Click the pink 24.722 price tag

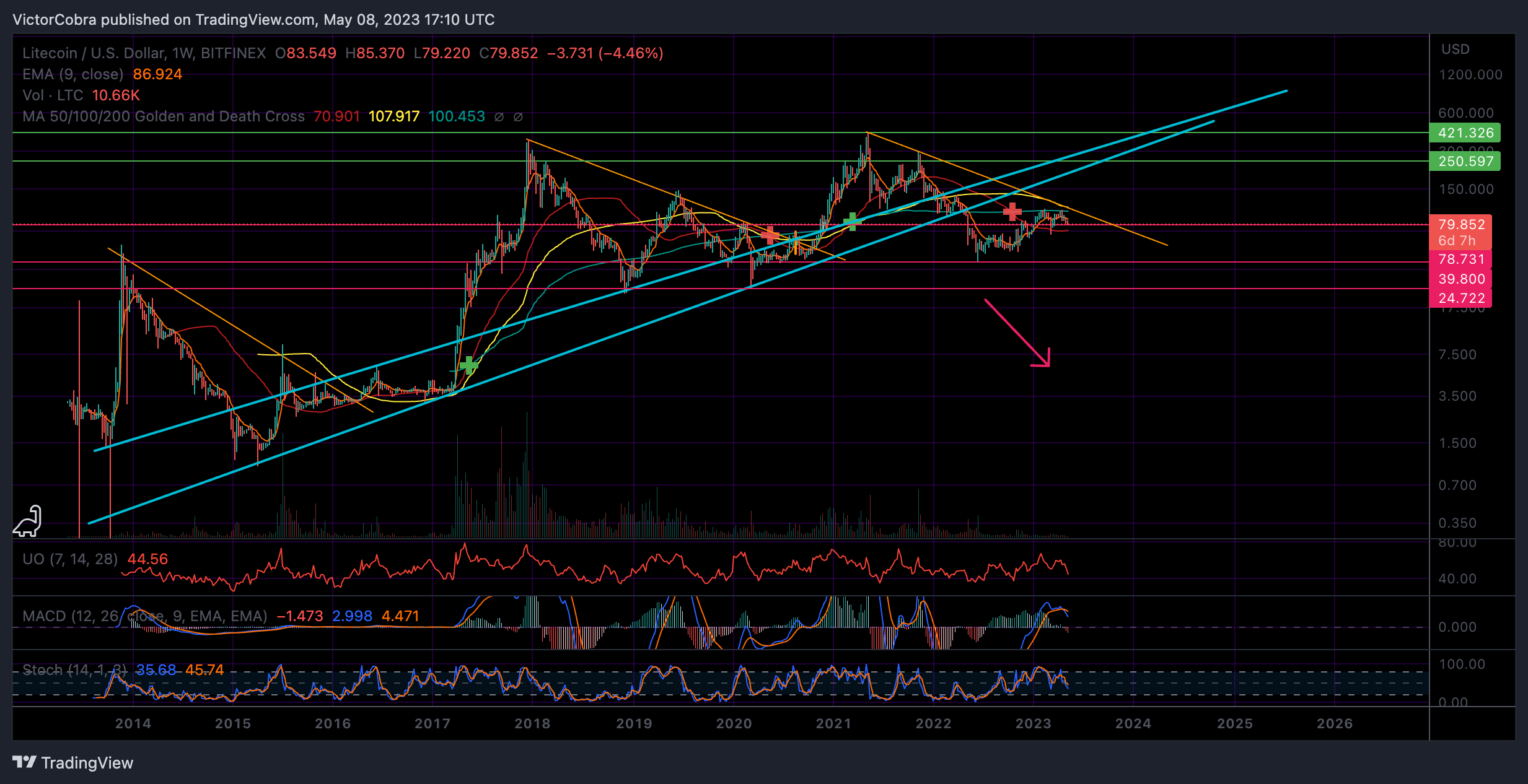click(x=1461, y=298)
